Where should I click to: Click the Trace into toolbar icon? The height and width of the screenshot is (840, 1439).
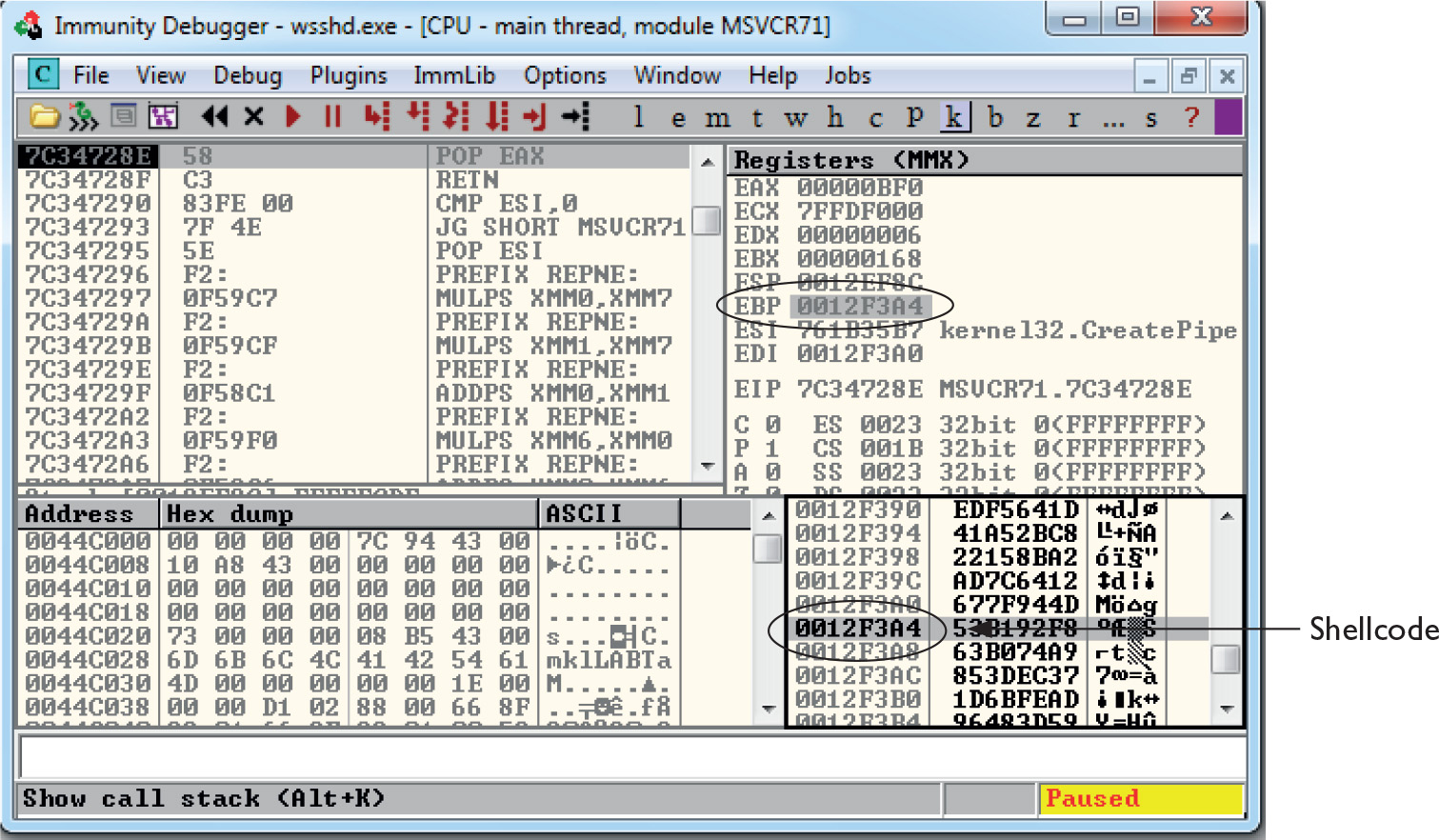click(x=457, y=117)
